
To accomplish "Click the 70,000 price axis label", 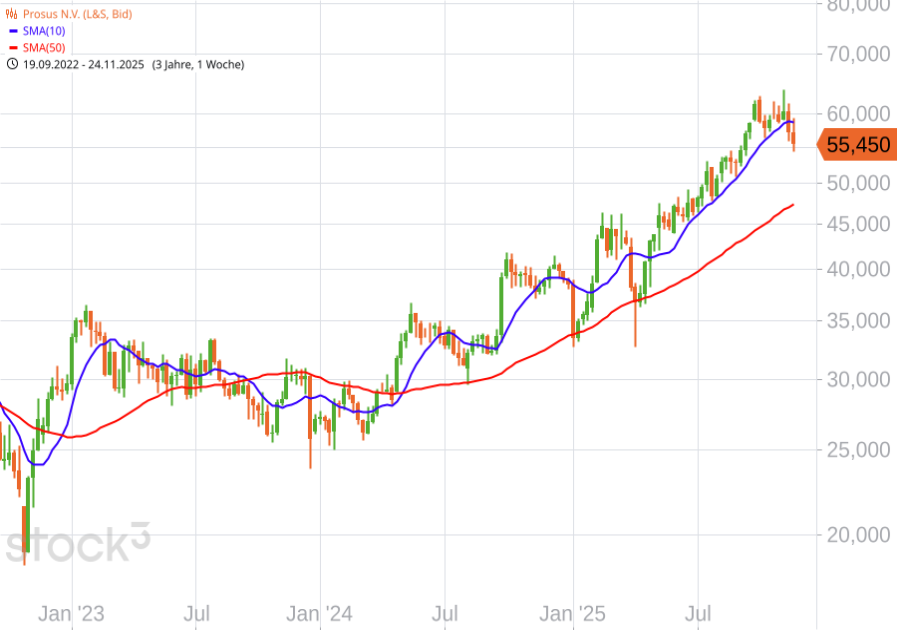I will 858,53.
